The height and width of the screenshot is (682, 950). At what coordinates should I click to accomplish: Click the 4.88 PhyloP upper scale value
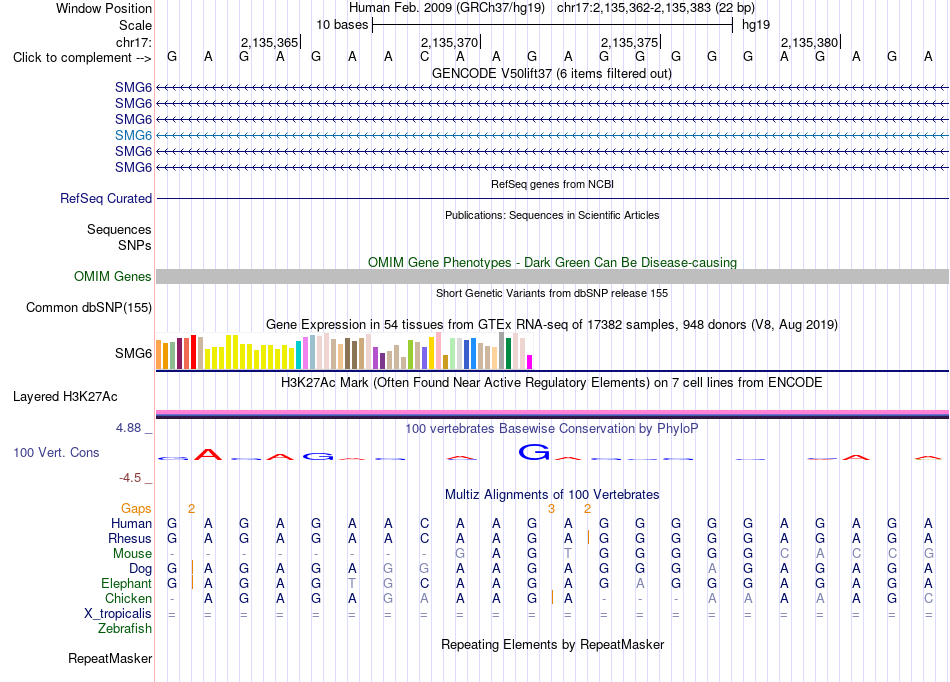129,428
